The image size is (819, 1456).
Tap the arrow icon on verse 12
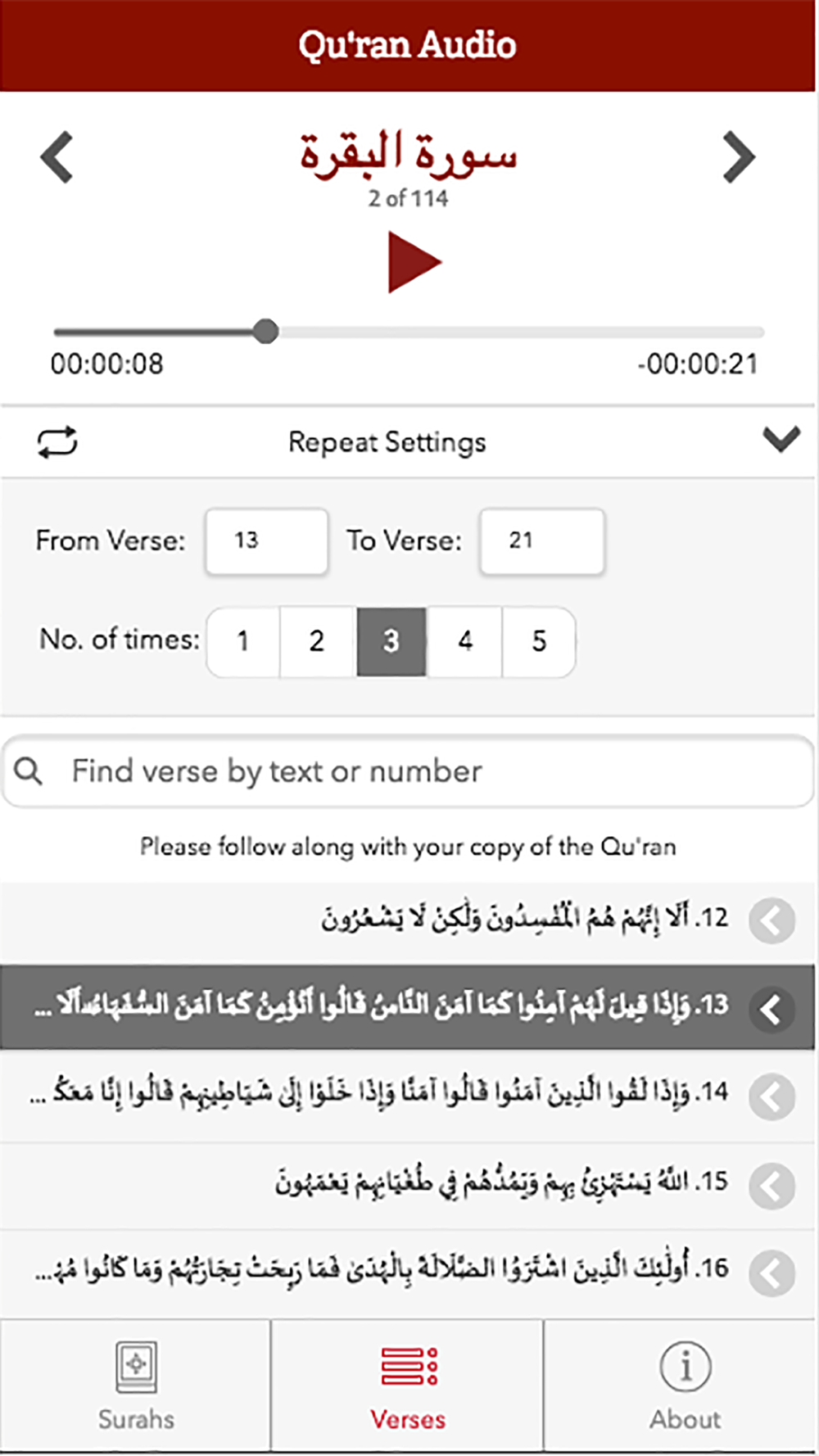coord(772,920)
